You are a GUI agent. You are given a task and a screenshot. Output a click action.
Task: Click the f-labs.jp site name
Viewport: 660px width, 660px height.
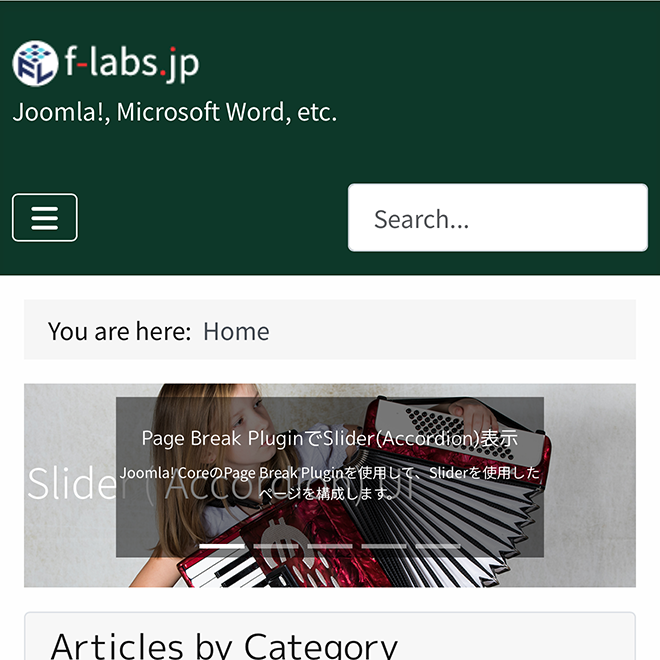tap(131, 64)
